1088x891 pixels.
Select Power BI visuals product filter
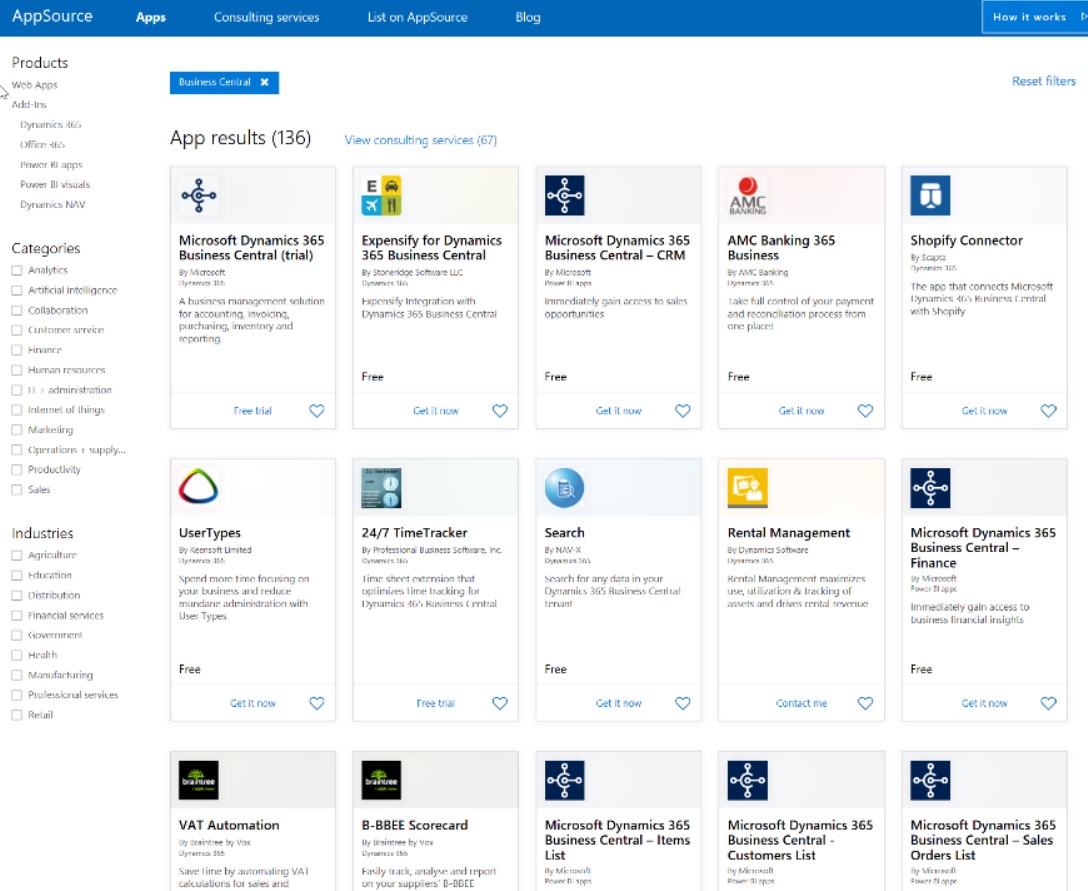(x=55, y=185)
